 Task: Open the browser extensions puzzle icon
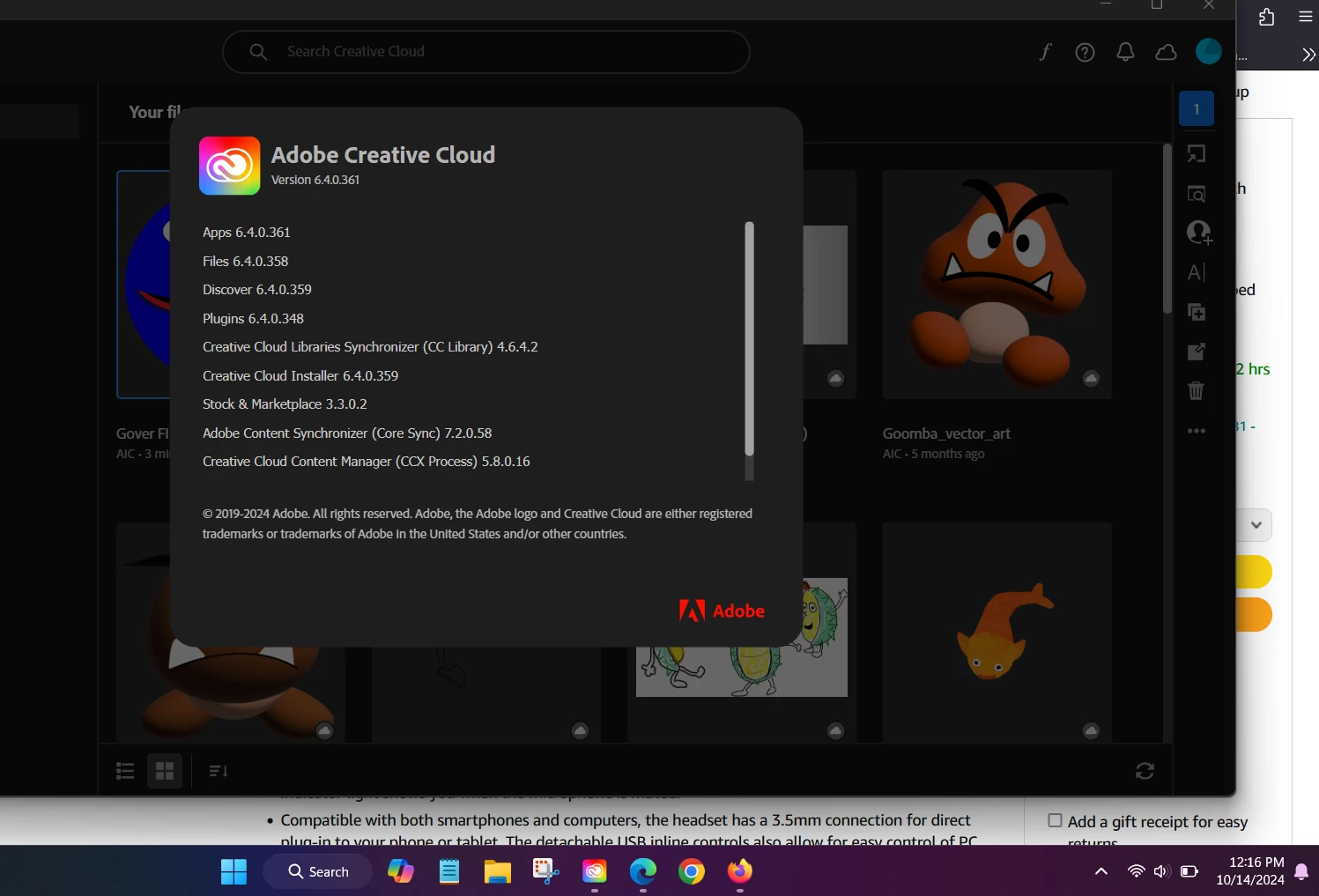[x=1266, y=17]
